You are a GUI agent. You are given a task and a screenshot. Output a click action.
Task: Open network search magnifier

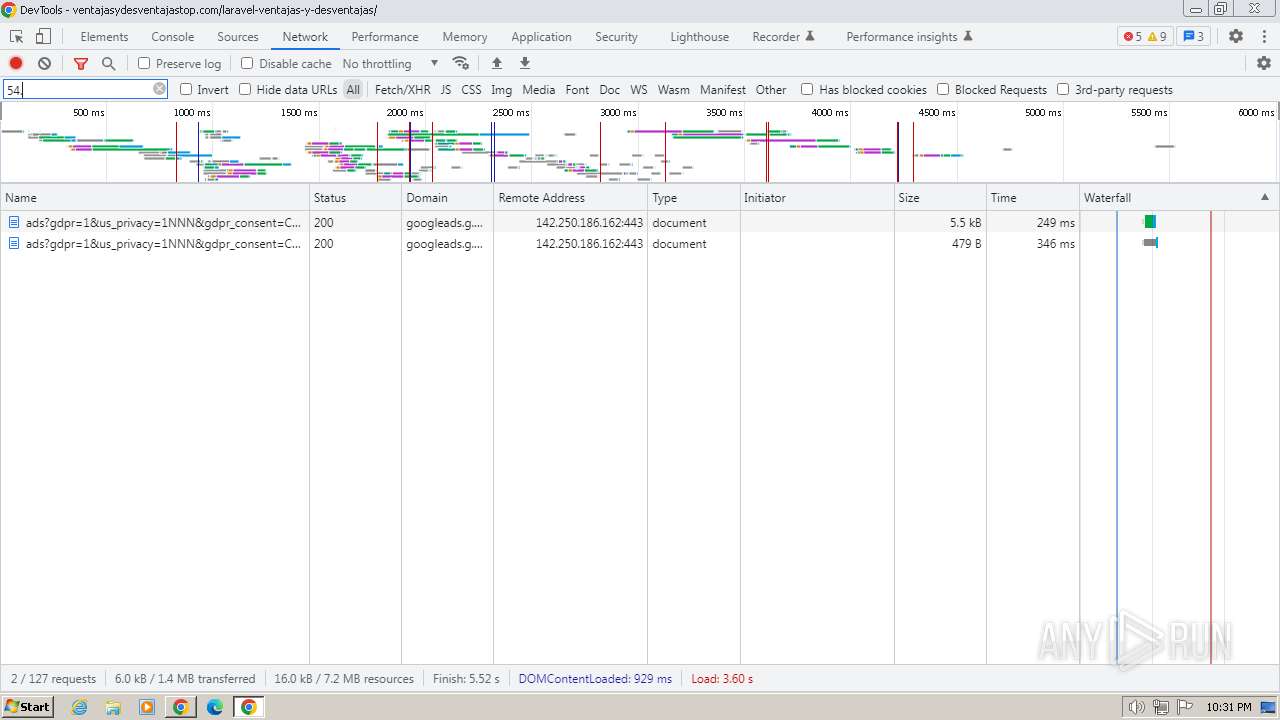pyautogui.click(x=108, y=63)
